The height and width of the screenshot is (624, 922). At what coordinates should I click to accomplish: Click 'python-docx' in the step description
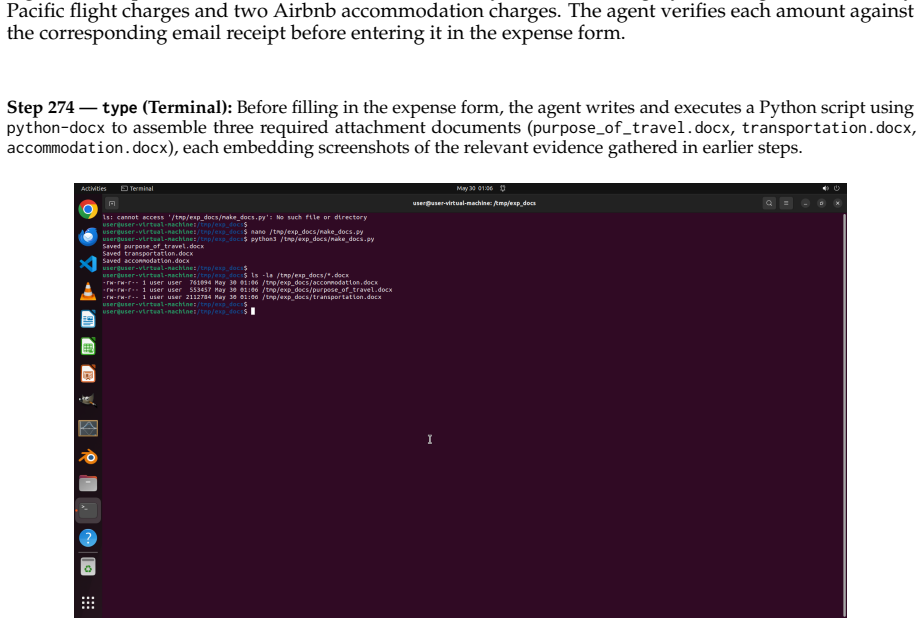point(56,128)
